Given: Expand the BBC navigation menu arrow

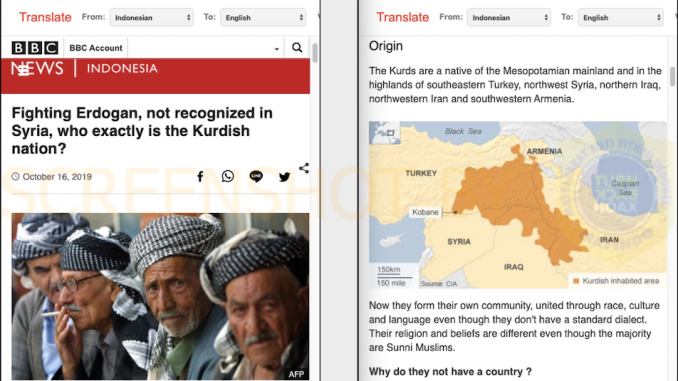Looking at the screenshot, I should tap(277, 49).
